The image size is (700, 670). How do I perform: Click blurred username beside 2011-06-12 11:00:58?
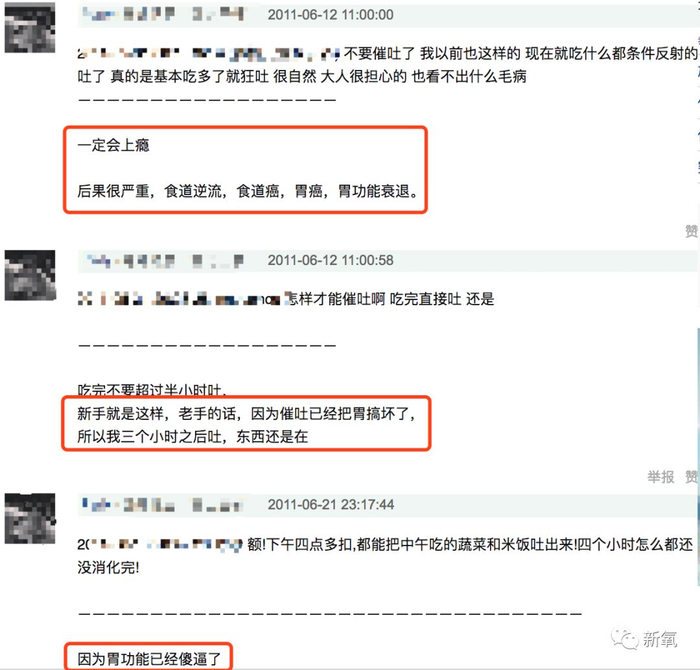[165, 260]
